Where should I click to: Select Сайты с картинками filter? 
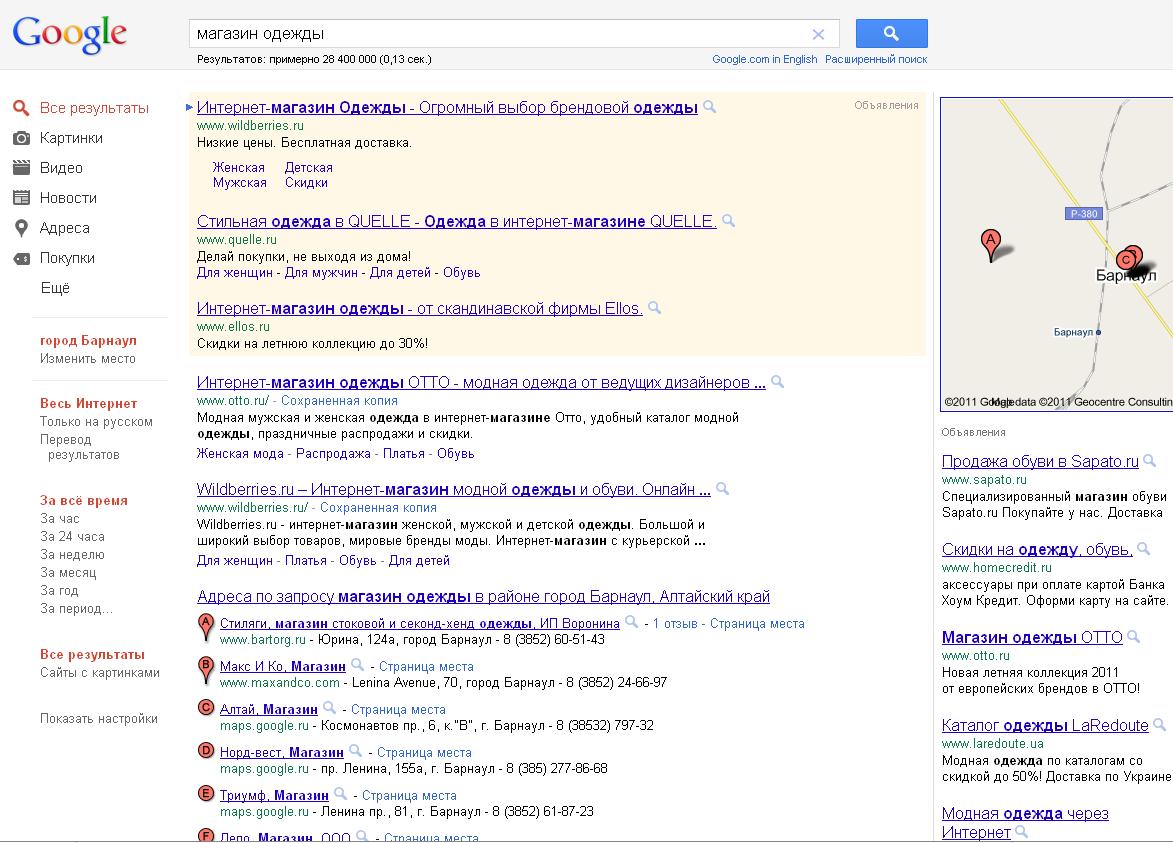click(x=99, y=672)
